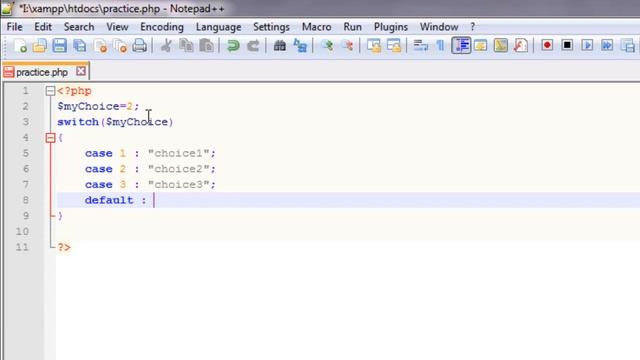Click the switch keyword on line 3
The image size is (640, 360).
tap(78, 122)
